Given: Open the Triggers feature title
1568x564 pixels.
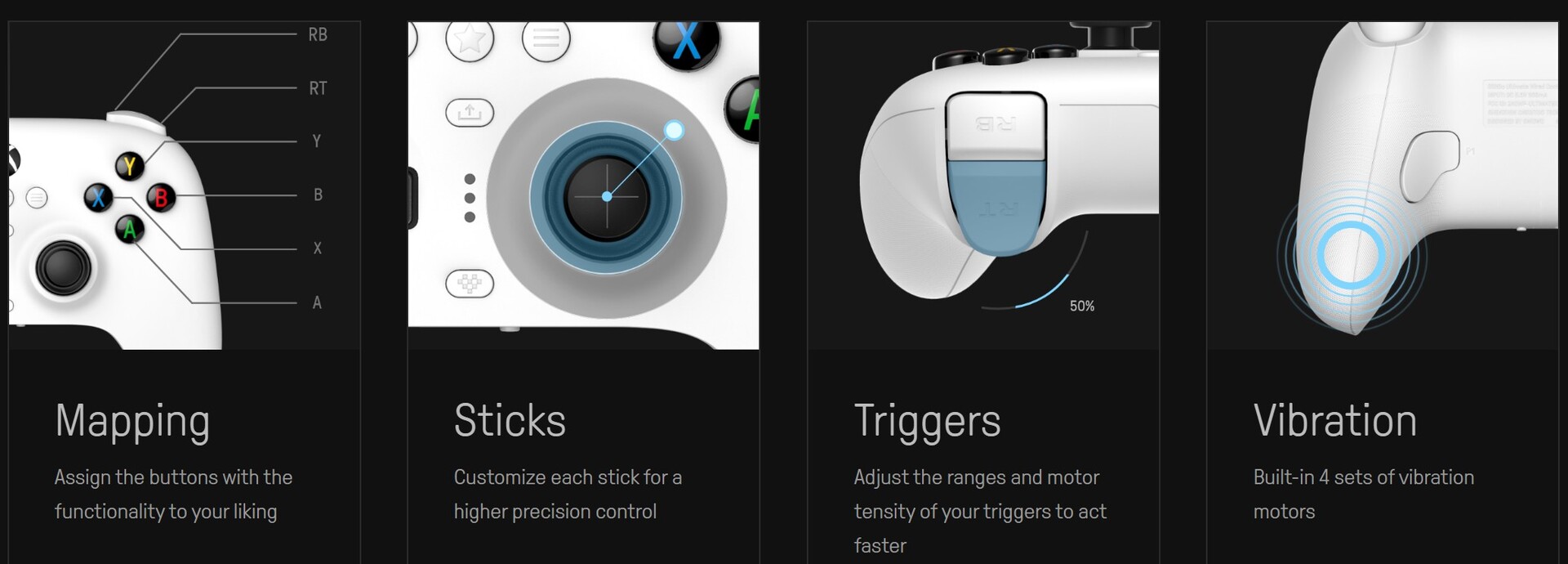Looking at the screenshot, I should coord(927,422).
